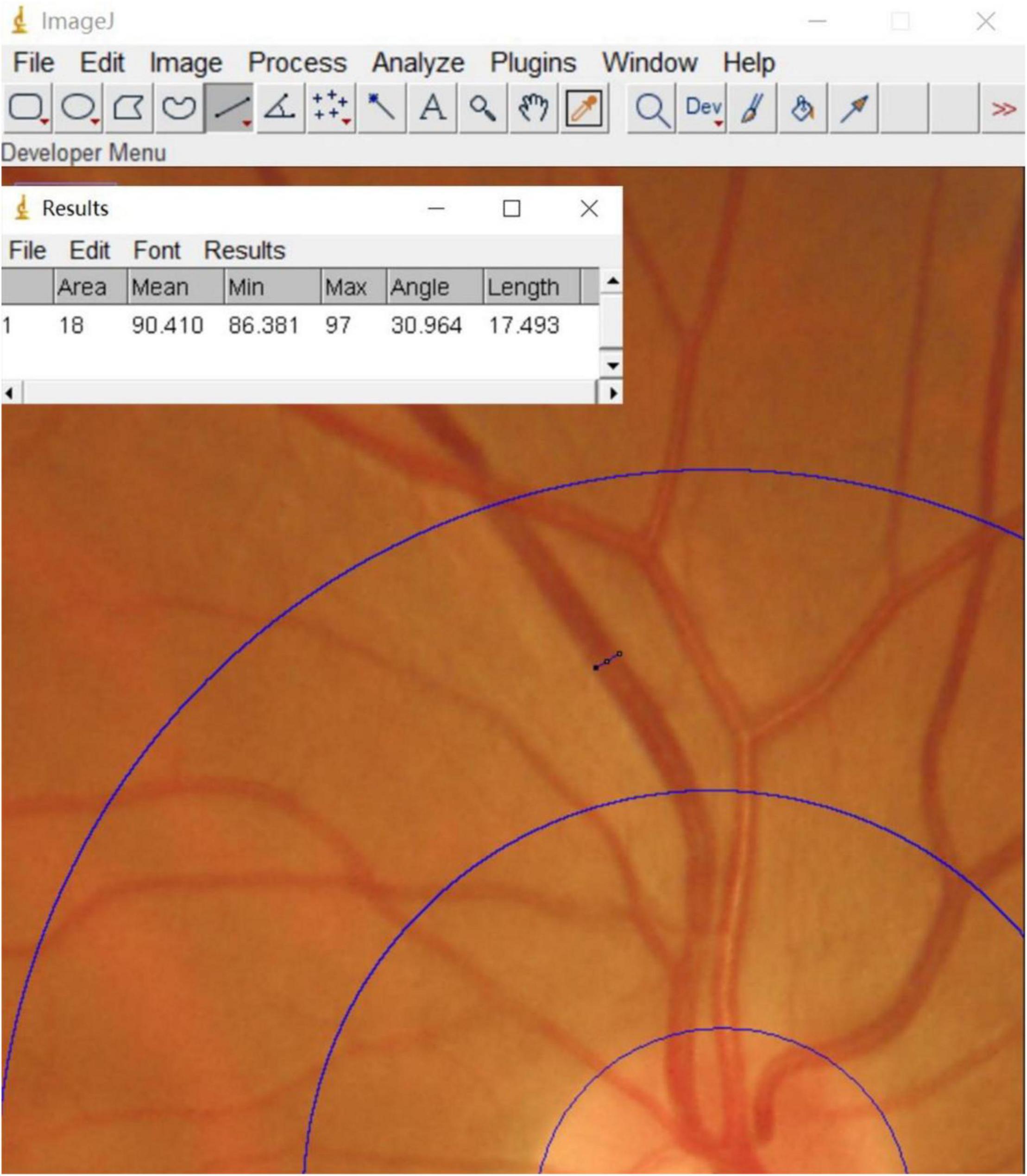Open the Command Finder search icon
The height and width of the screenshot is (1176, 1027).
[x=652, y=108]
